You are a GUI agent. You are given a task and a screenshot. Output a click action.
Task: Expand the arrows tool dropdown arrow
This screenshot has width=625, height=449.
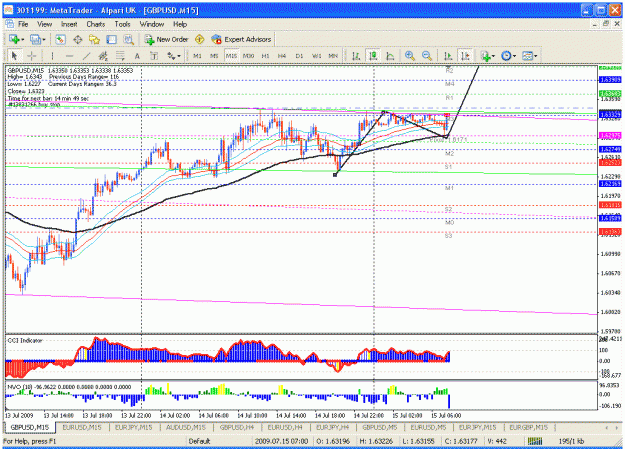(x=179, y=56)
